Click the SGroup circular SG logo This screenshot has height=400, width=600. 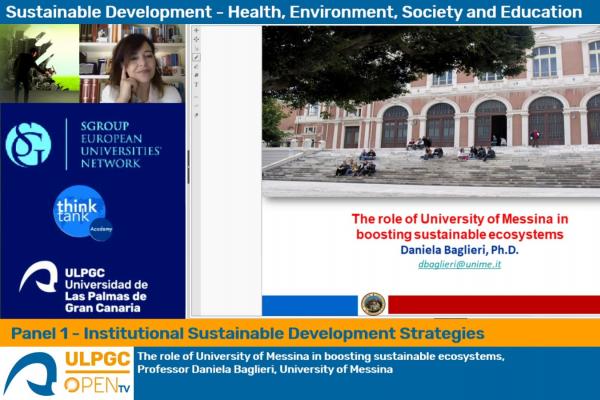point(28,145)
